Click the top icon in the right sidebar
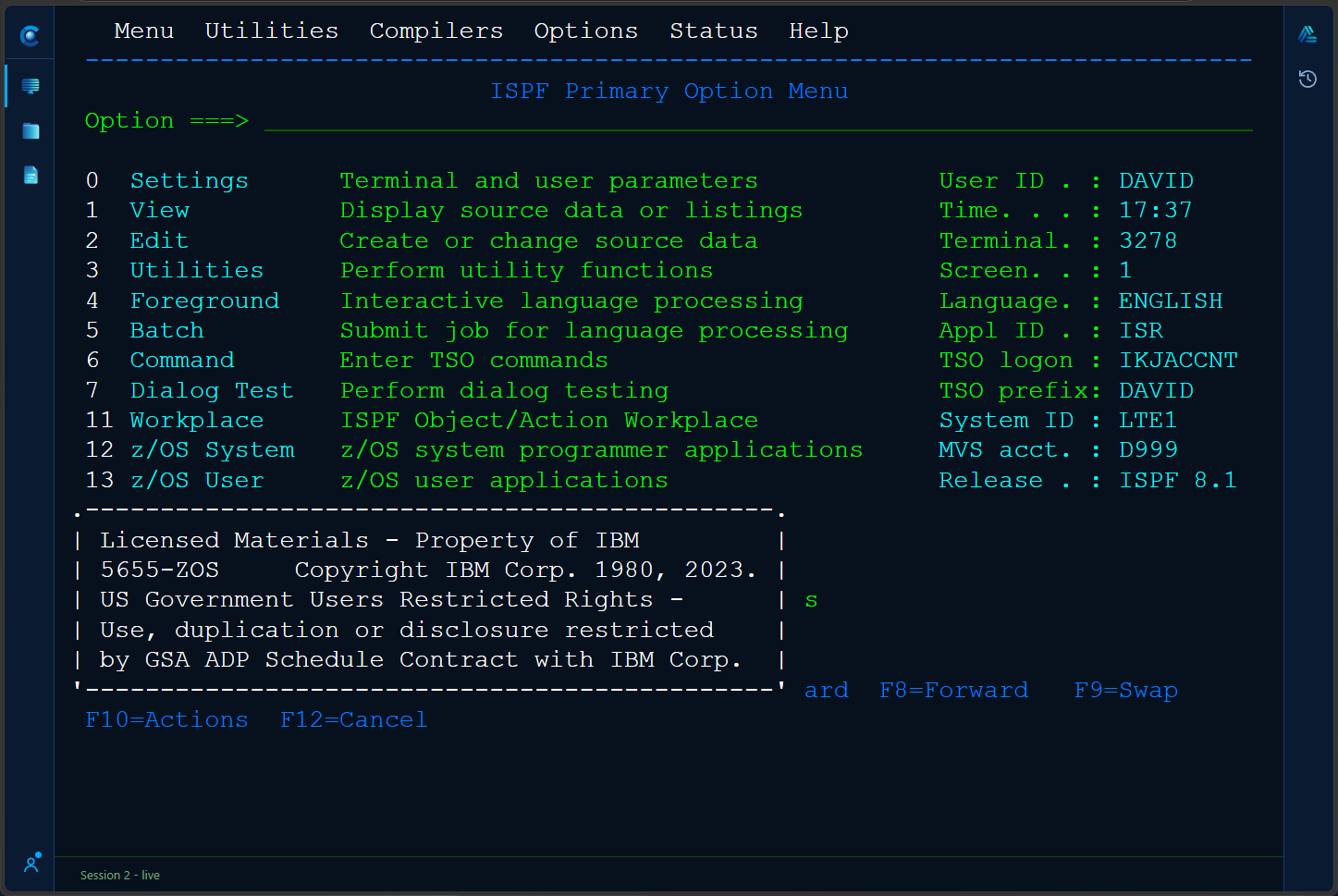The height and width of the screenshot is (896, 1338). (x=1307, y=34)
